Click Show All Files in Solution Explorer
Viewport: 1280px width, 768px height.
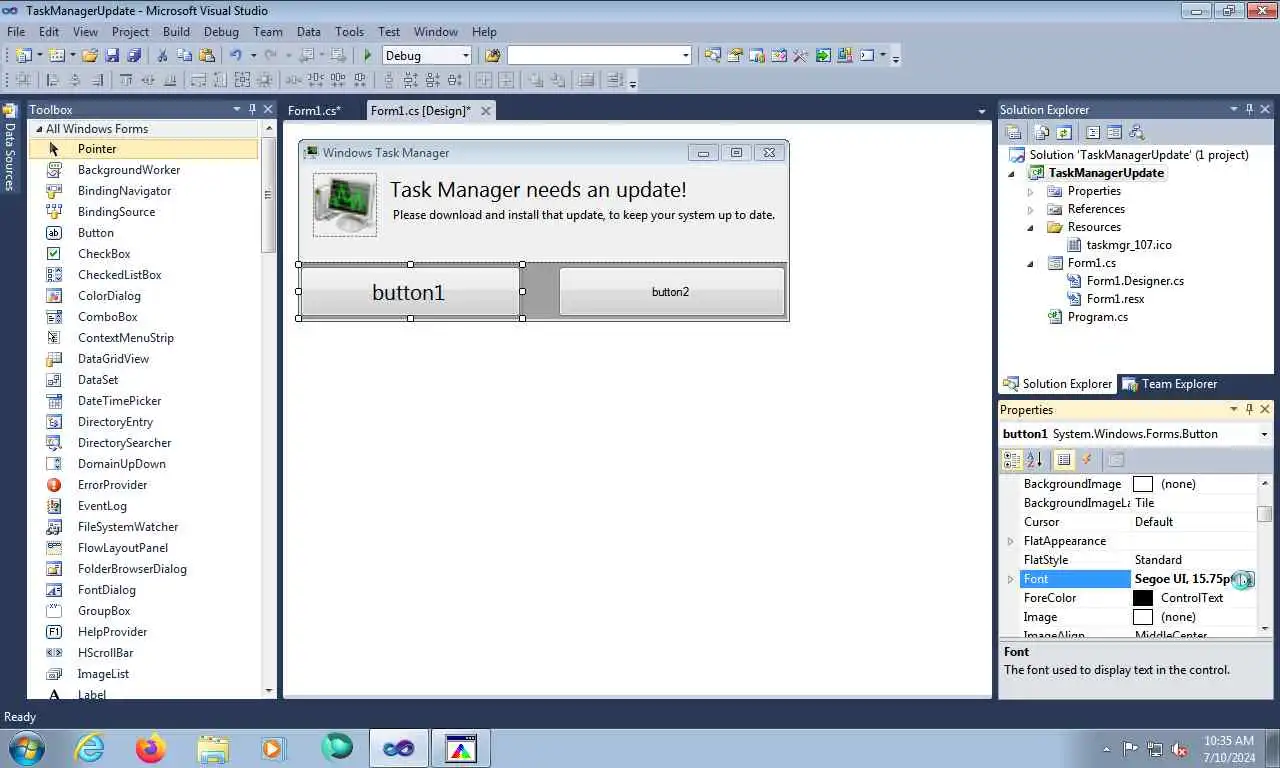click(1042, 132)
